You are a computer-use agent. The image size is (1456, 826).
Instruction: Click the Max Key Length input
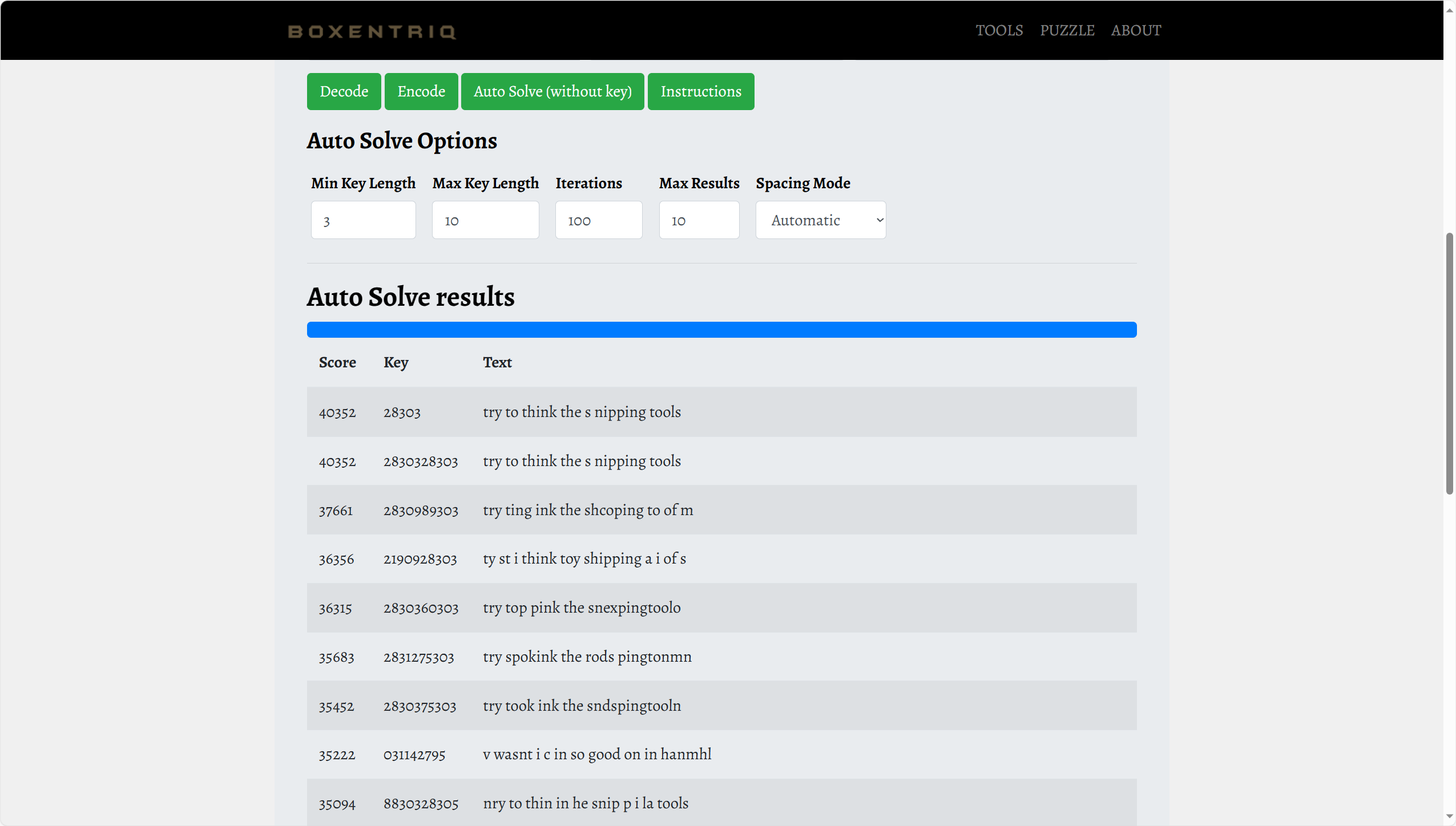coord(485,220)
